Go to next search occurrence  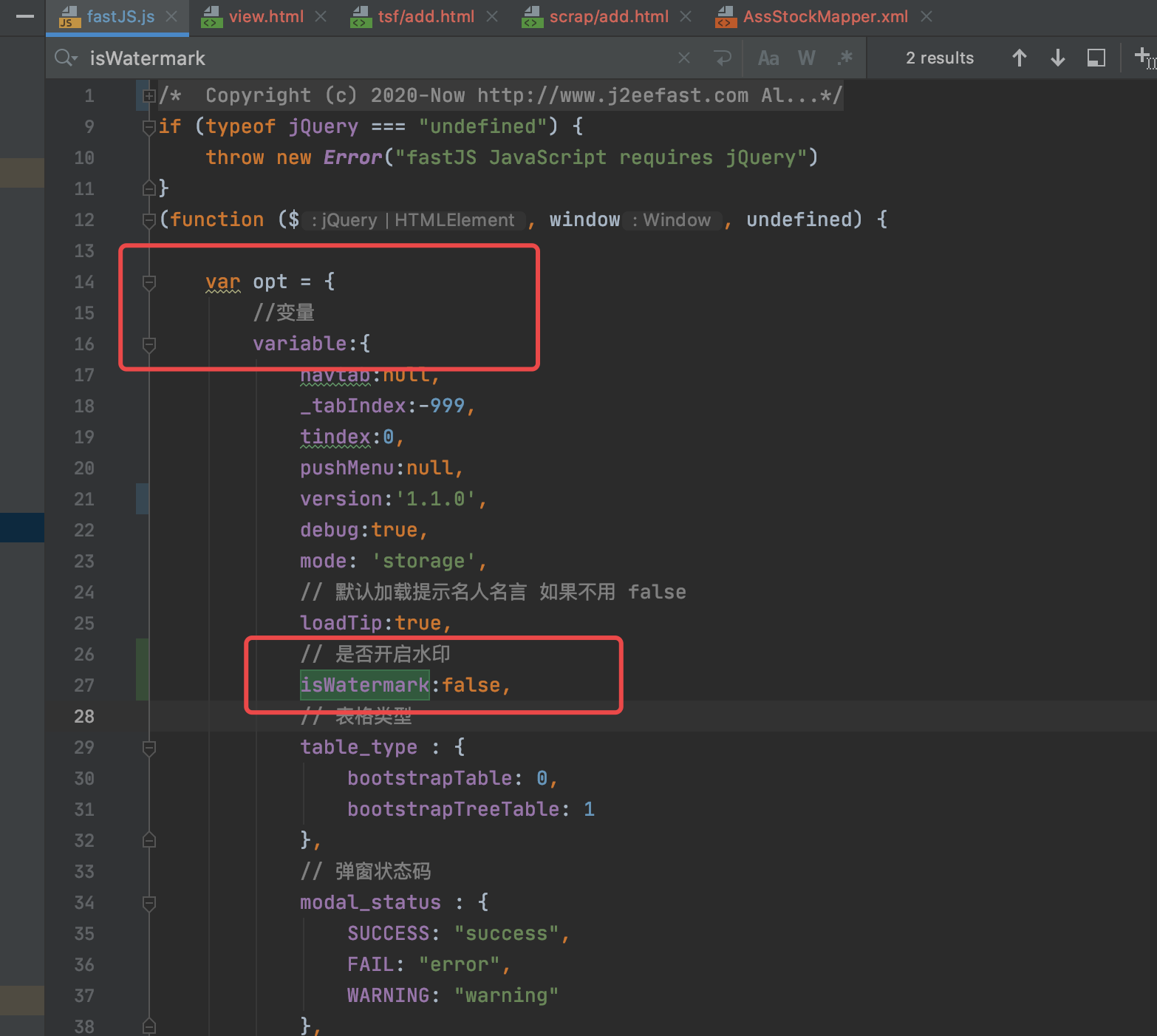[1058, 58]
